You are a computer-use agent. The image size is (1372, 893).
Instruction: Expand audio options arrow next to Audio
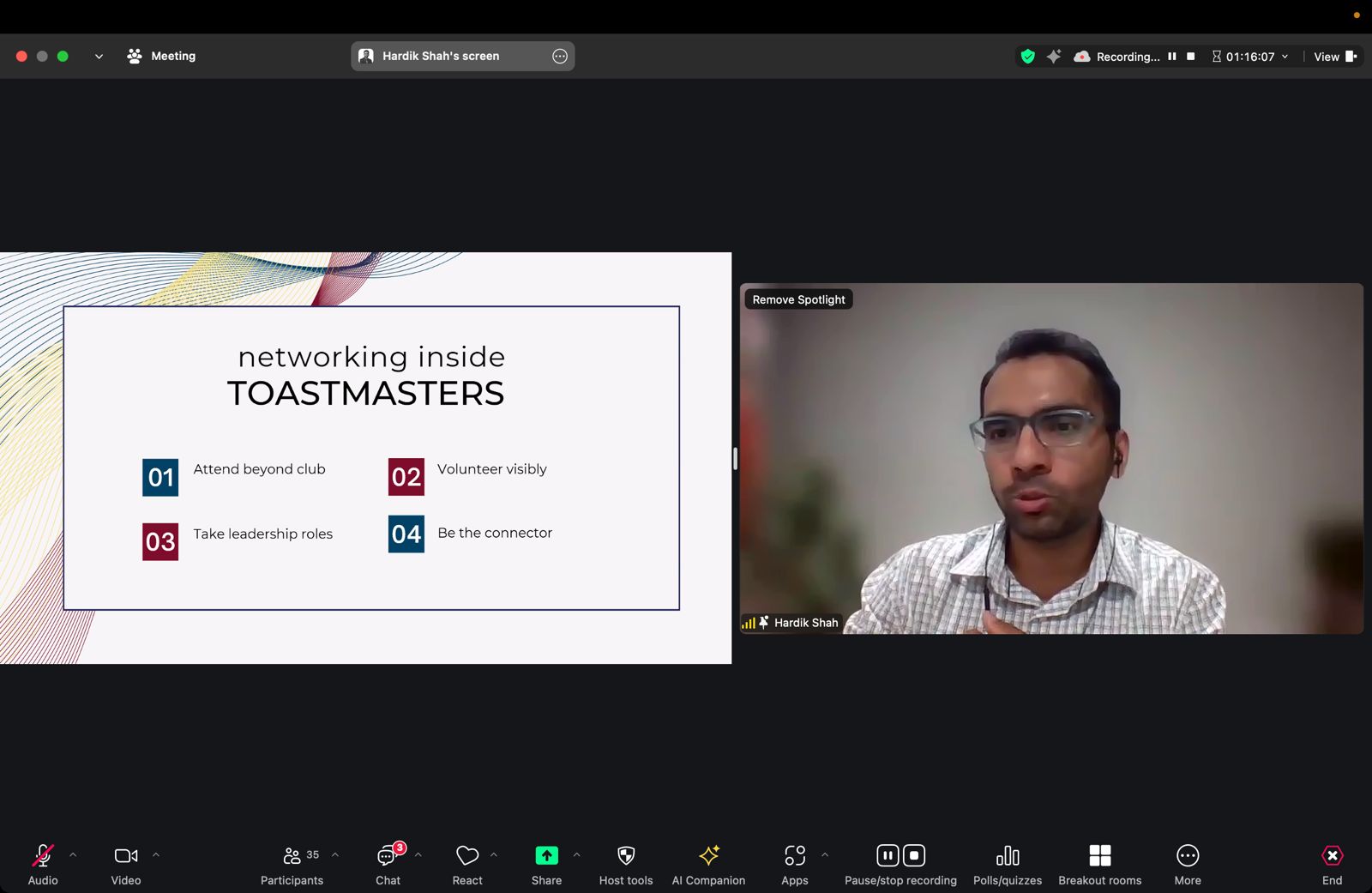click(73, 854)
